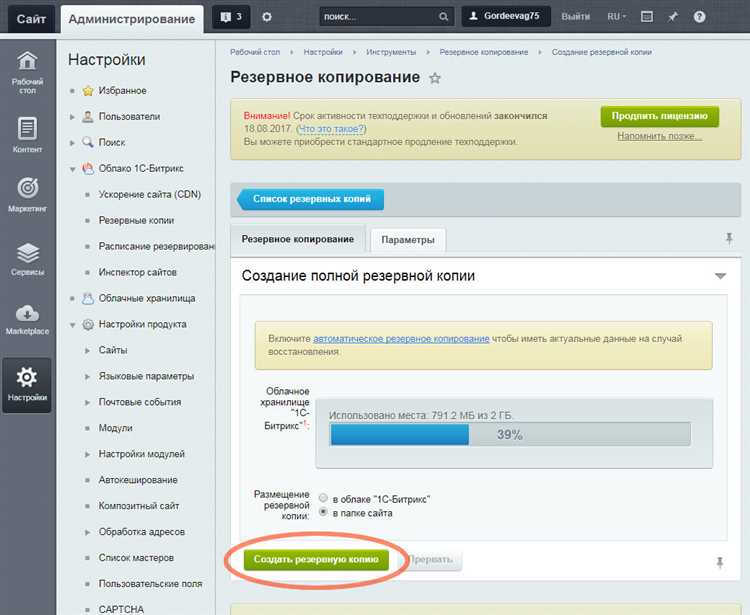Open Пользовательские поля menu item
This screenshot has width=750, height=615.
point(151,584)
